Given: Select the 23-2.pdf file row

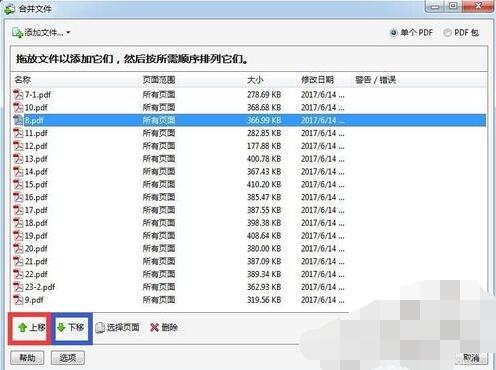Looking at the screenshot, I should pos(249,287).
